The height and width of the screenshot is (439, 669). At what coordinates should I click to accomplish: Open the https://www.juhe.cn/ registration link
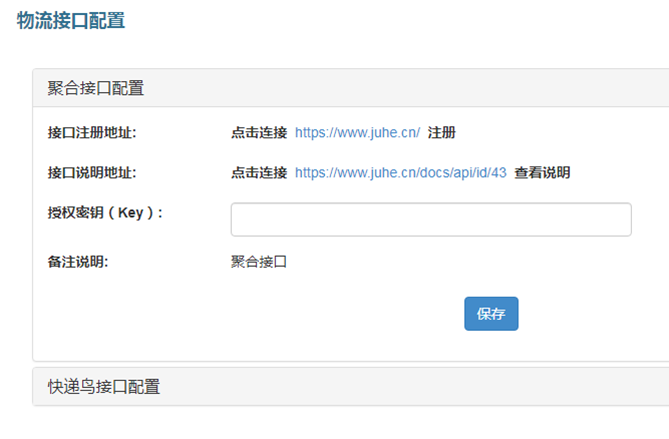[358, 133]
